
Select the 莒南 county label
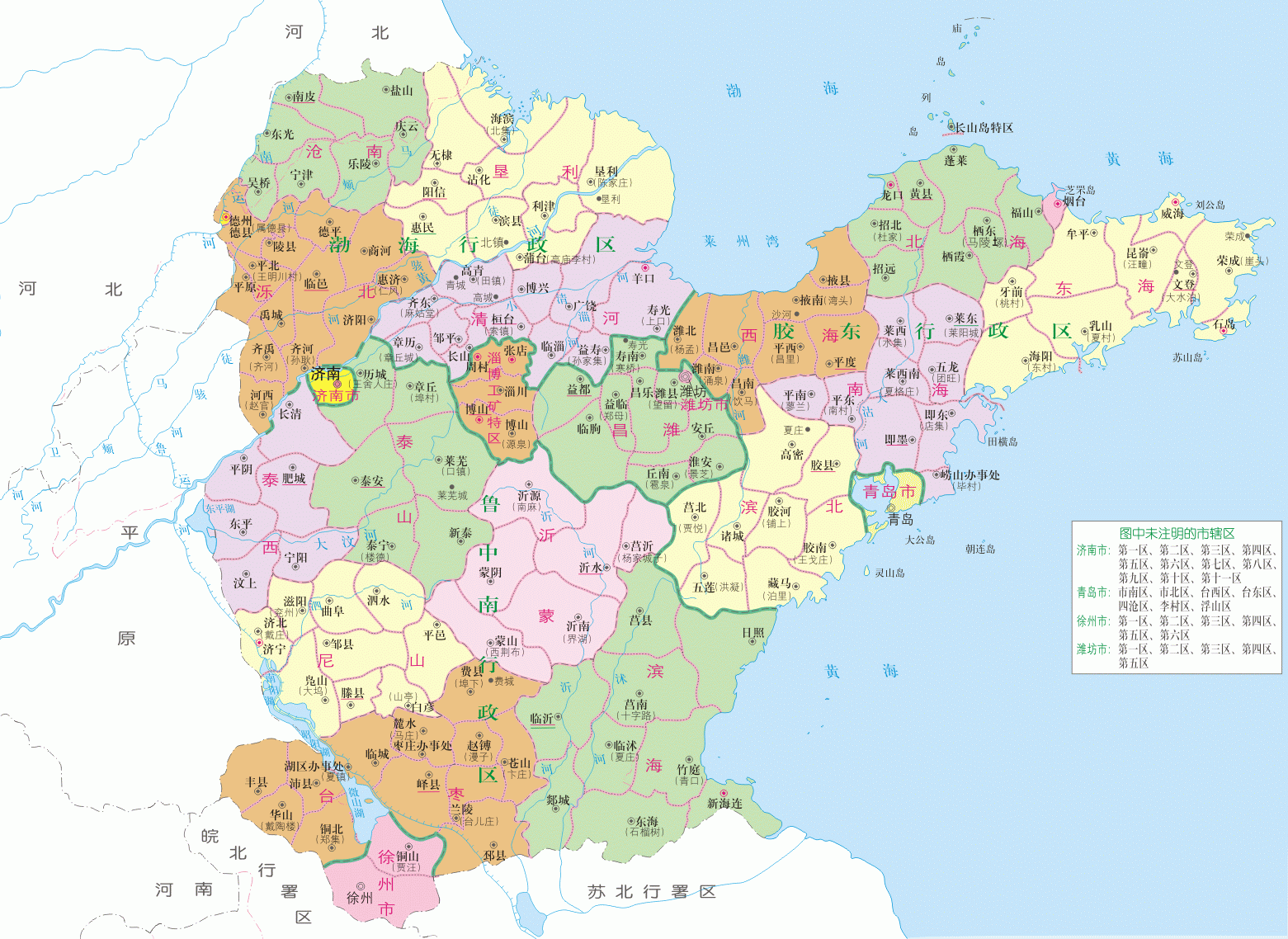[x=636, y=705]
